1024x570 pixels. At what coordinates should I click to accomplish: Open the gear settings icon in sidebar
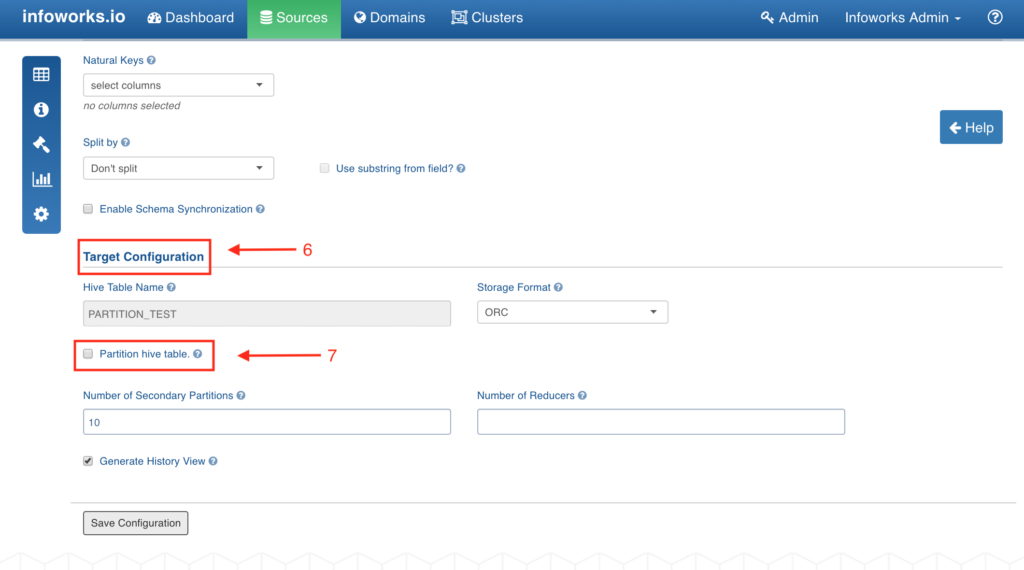tap(41, 214)
